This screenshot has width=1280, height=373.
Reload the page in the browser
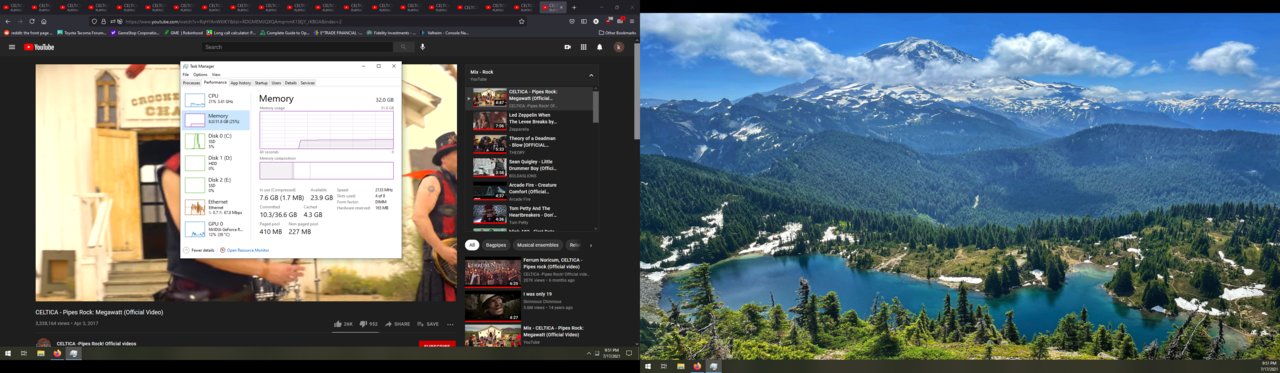[x=32, y=21]
